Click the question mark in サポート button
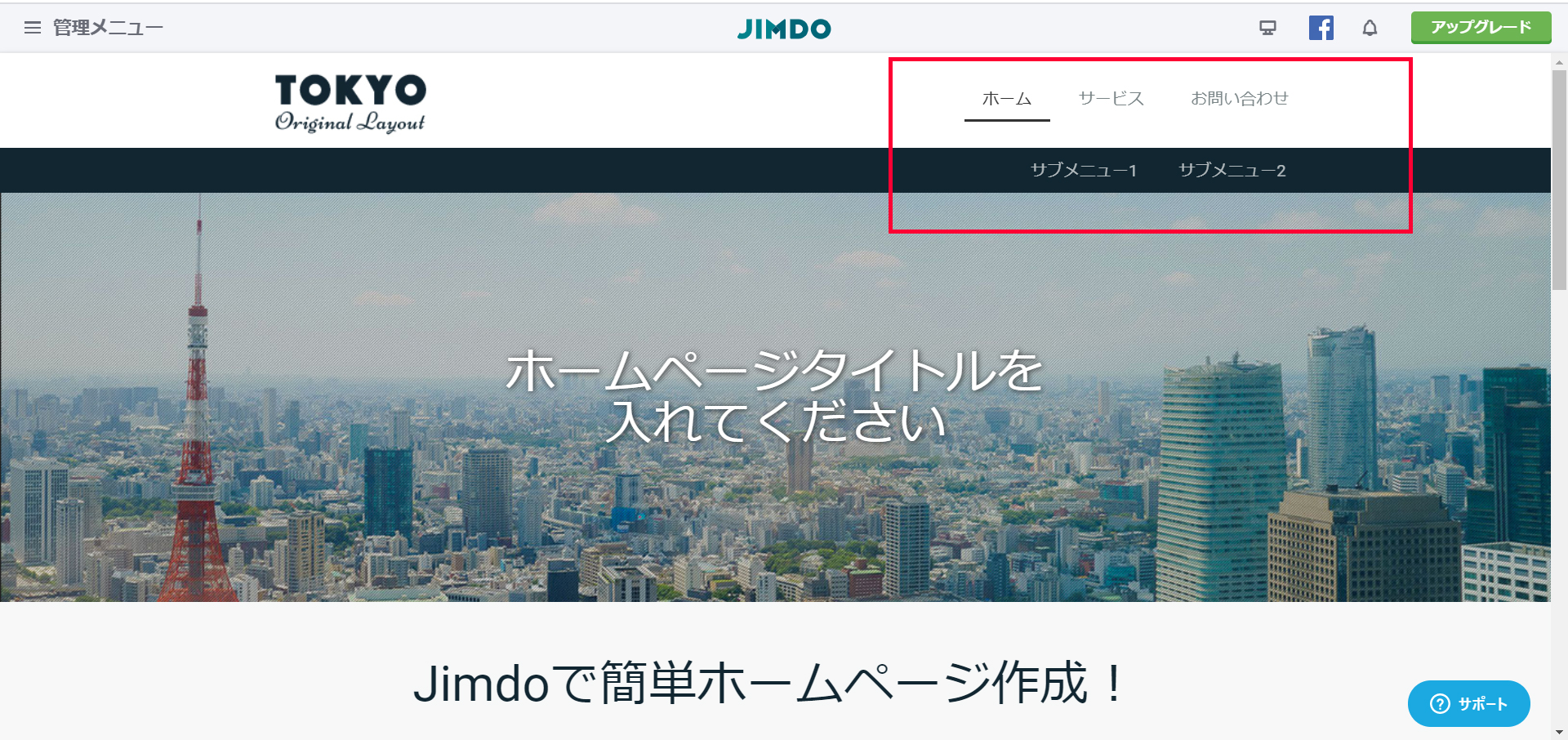 (x=1440, y=704)
